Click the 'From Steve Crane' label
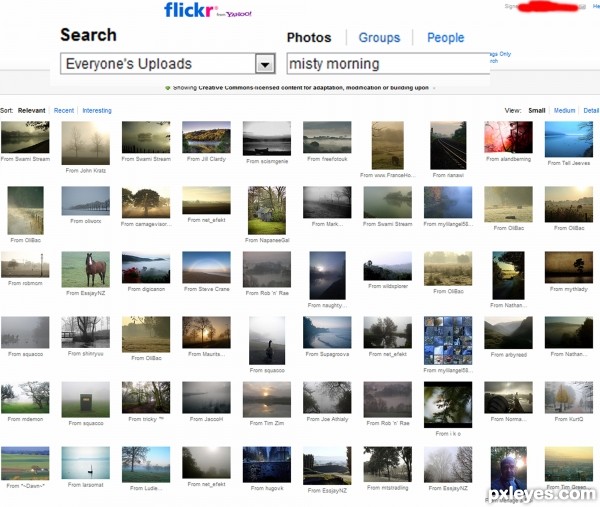Image resolution: width=600 pixels, height=507 pixels. pos(206,289)
